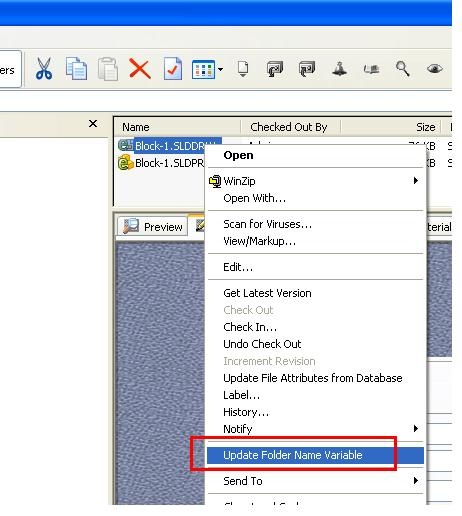Sort by Checked Out By column header
462x516 pixels.
291,127
